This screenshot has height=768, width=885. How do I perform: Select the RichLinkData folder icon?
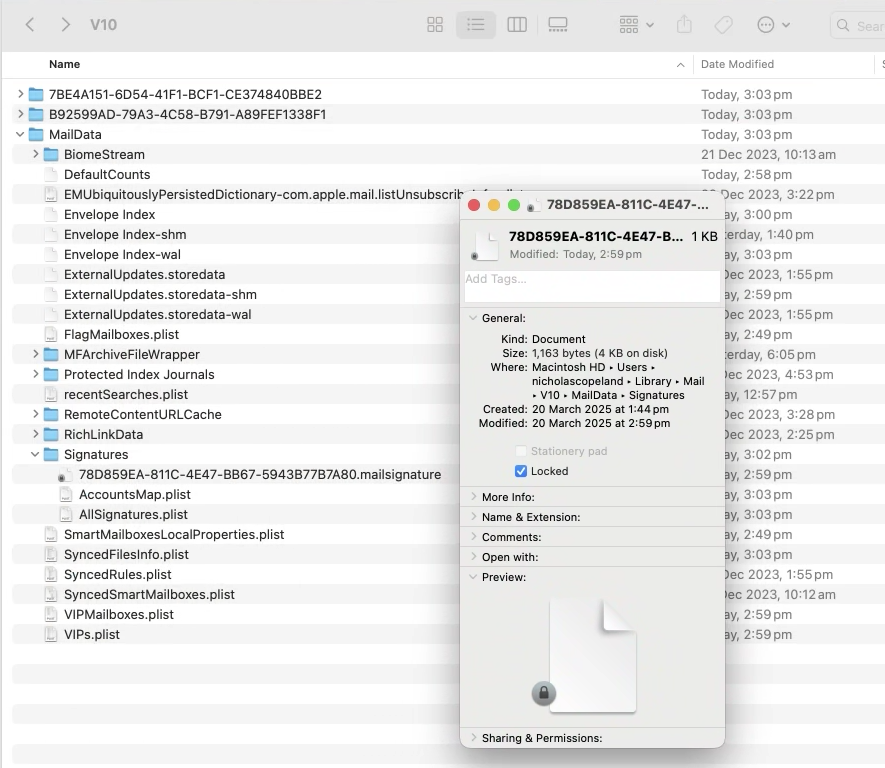pyautogui.click(x=51, y=434)
